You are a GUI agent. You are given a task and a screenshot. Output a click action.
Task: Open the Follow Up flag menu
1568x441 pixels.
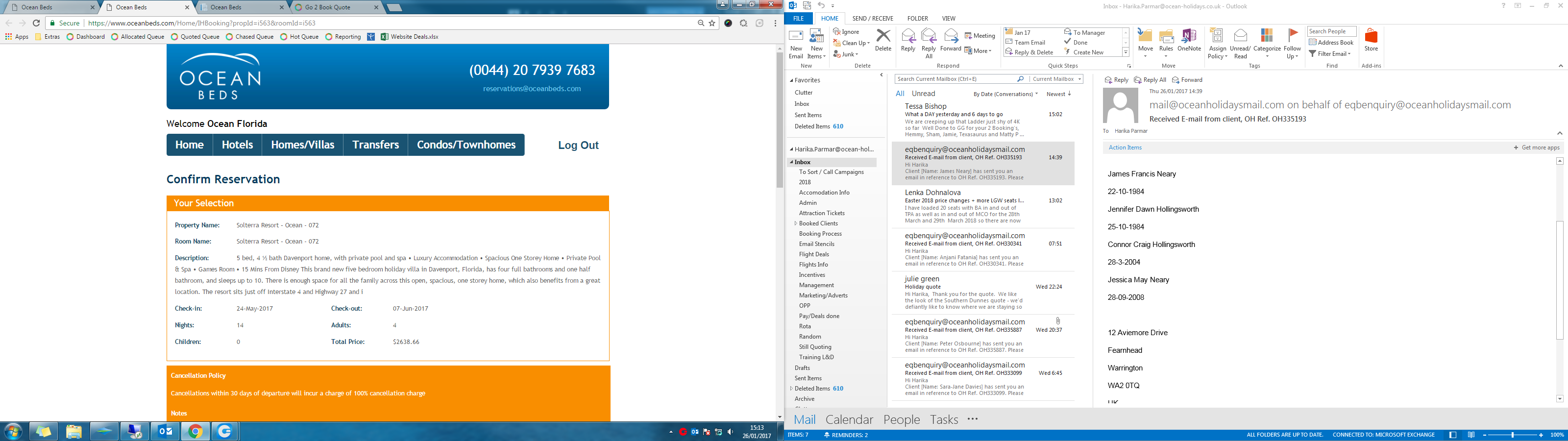click(1292, 44)
